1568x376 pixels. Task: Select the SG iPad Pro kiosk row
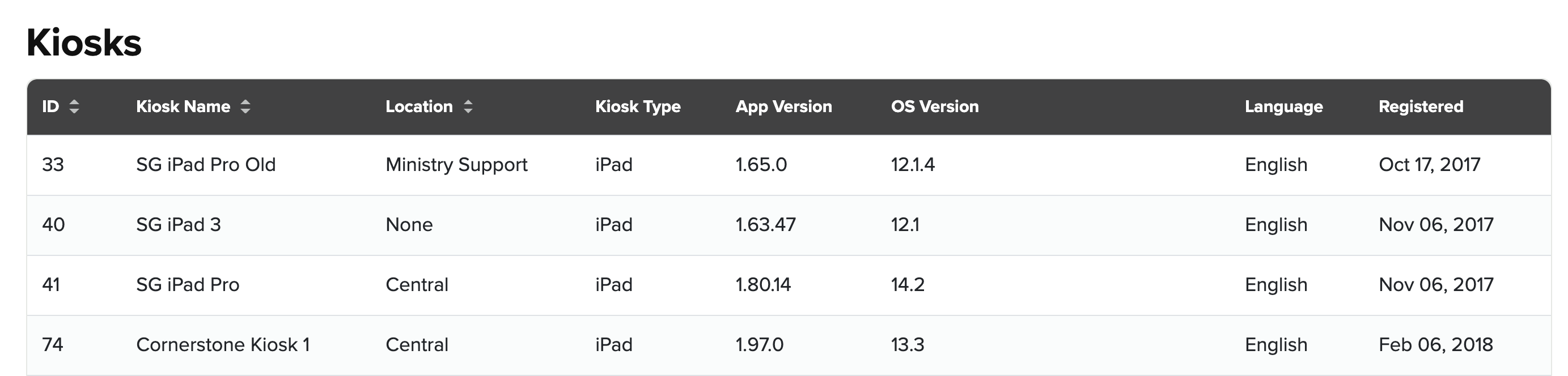(188, 285)
